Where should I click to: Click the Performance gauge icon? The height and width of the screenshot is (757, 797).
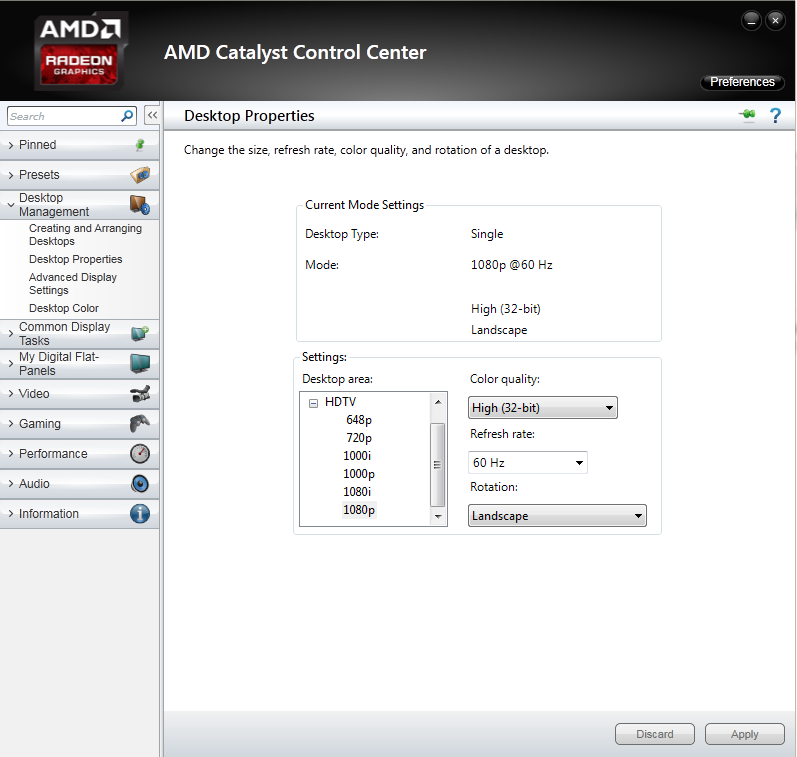point(140,453)
